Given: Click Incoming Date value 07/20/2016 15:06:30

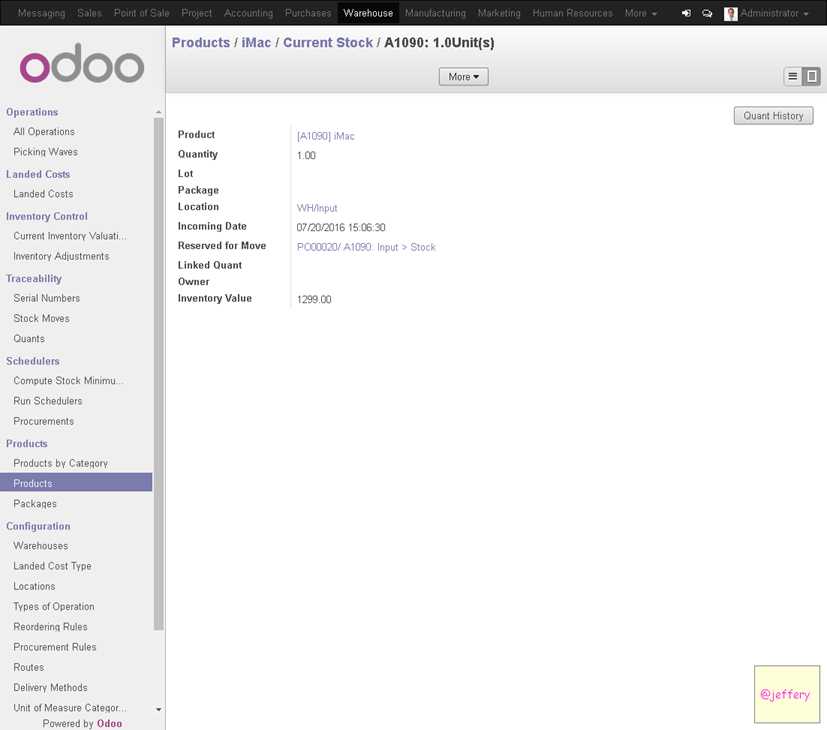Looking at the screenshot, I should 341,227.
